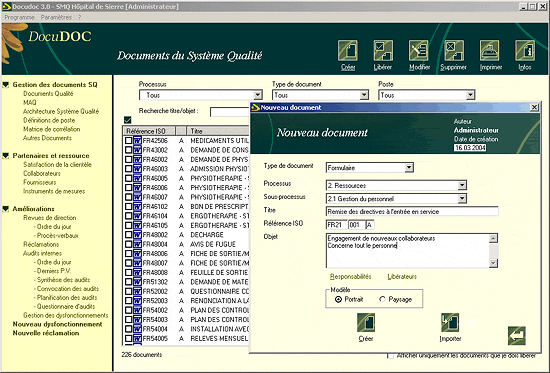550x373 pixels.
Task: Check the box for row FR48004
Action: pos(128,244)
